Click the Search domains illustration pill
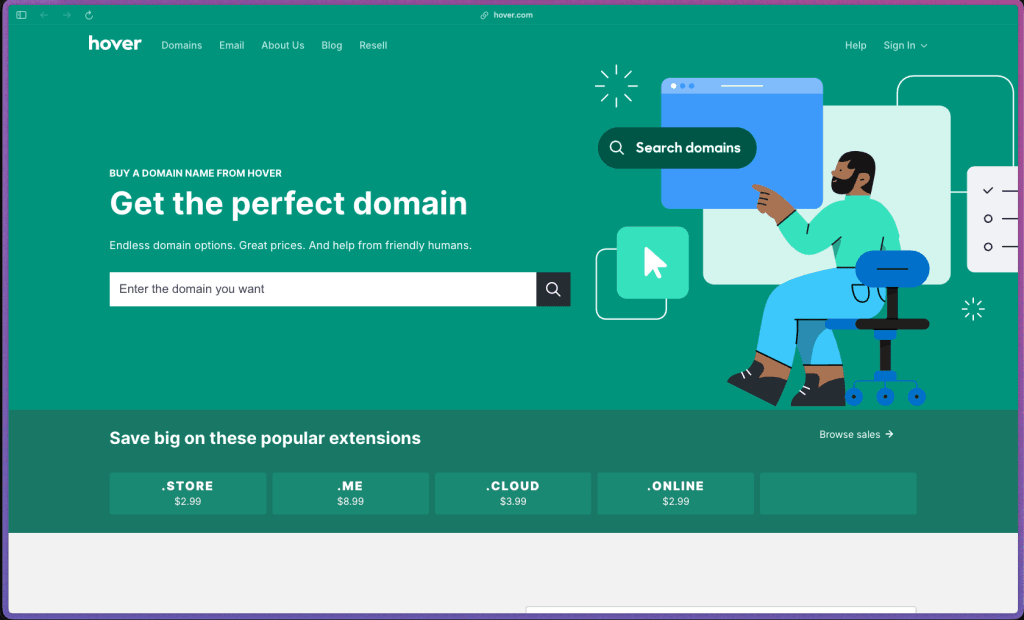 (x=677, y=148)
